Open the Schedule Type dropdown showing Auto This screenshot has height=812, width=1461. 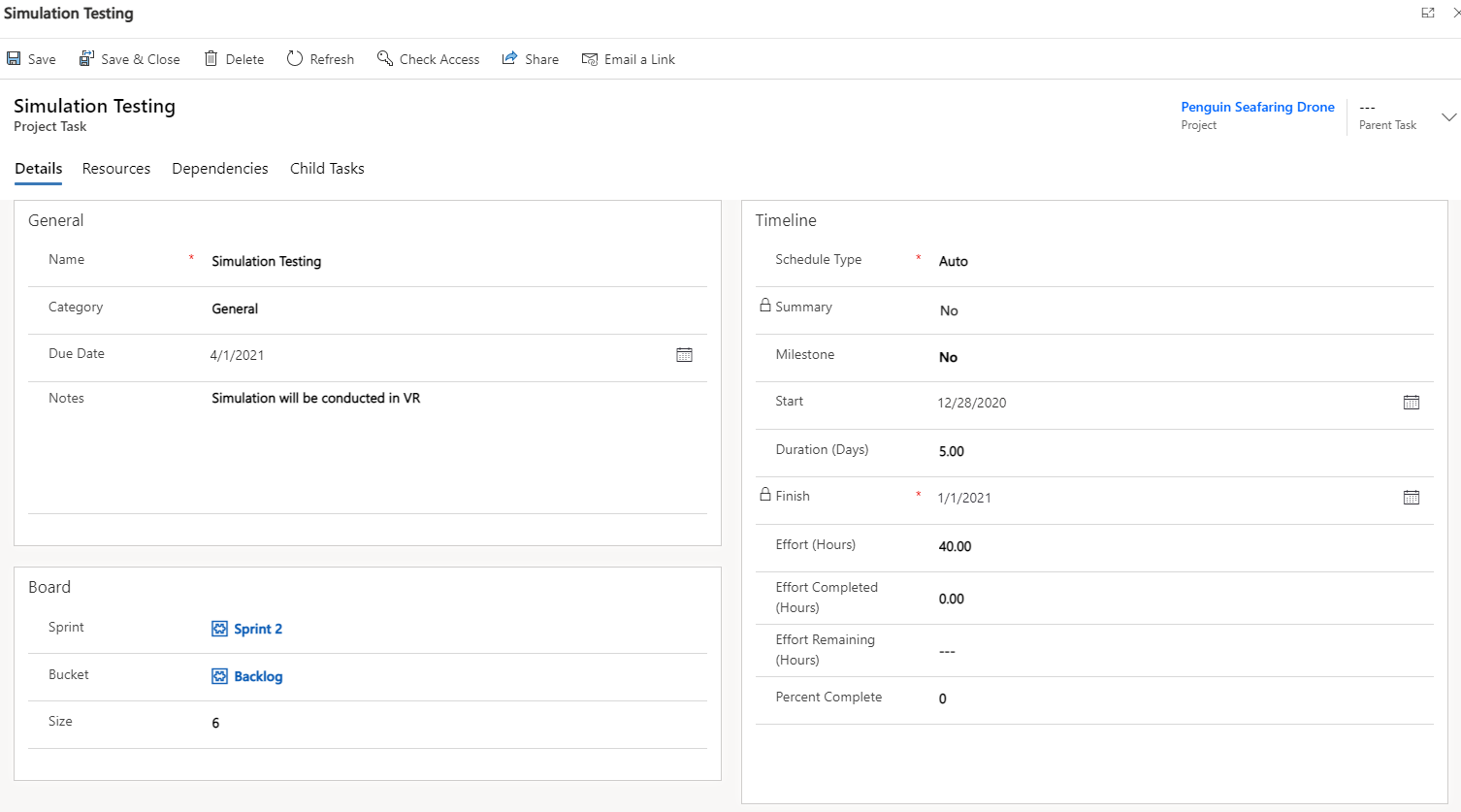(954, 261)
